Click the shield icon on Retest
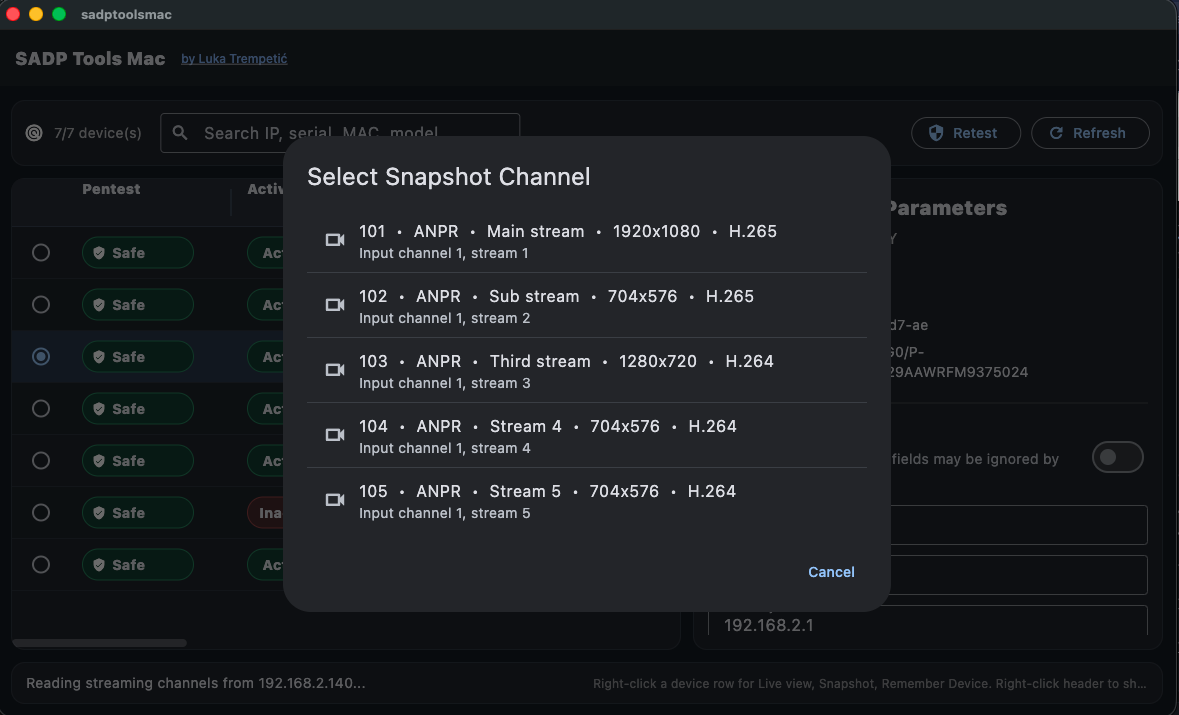Screen dimensions: 1179x715 (936, 133)
